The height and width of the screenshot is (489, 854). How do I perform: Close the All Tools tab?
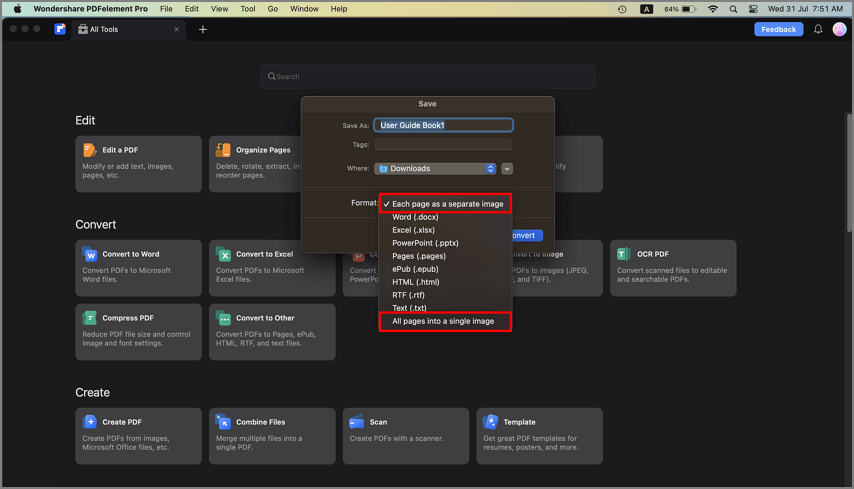(176, 29)
